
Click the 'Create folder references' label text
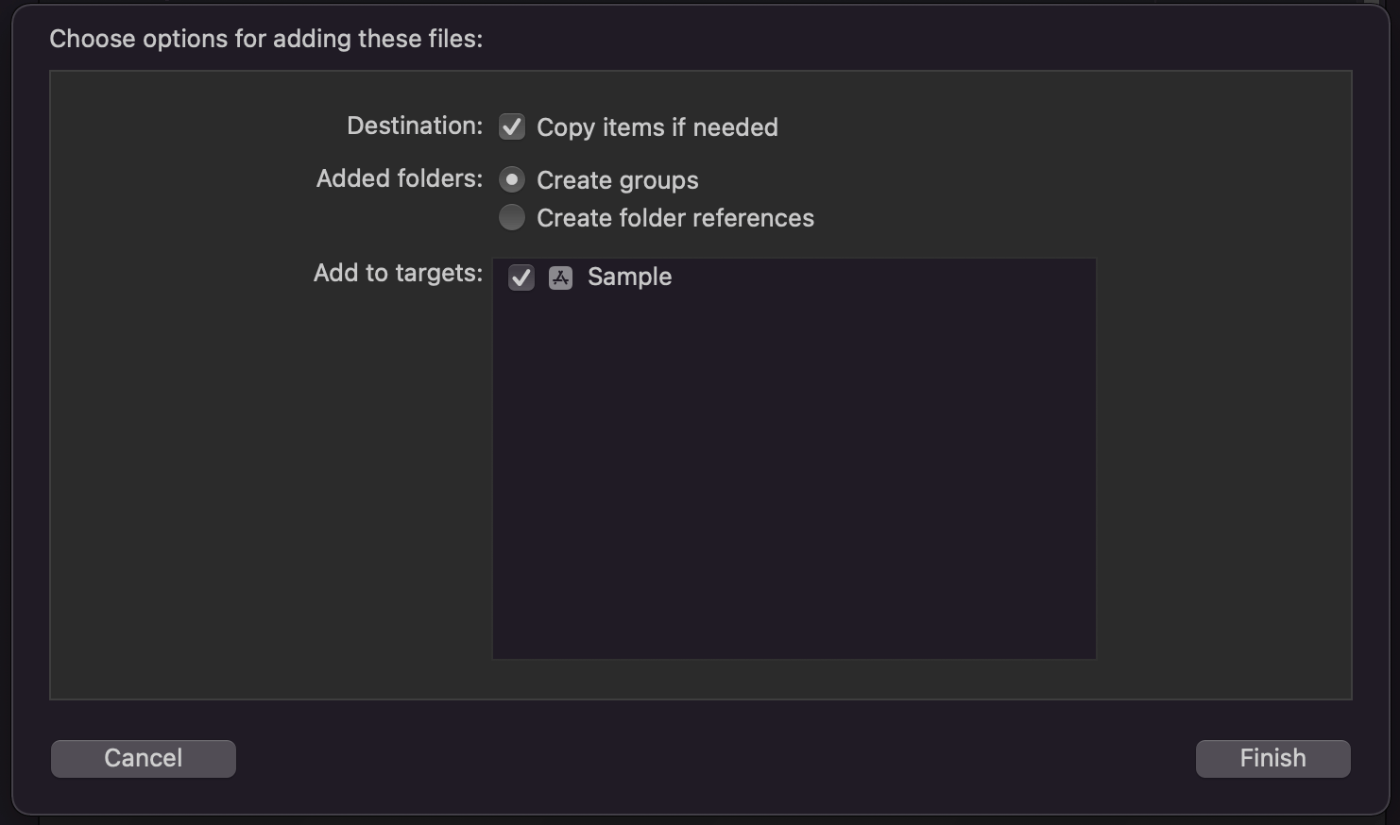pyautogui.click(x=675, y=218)
